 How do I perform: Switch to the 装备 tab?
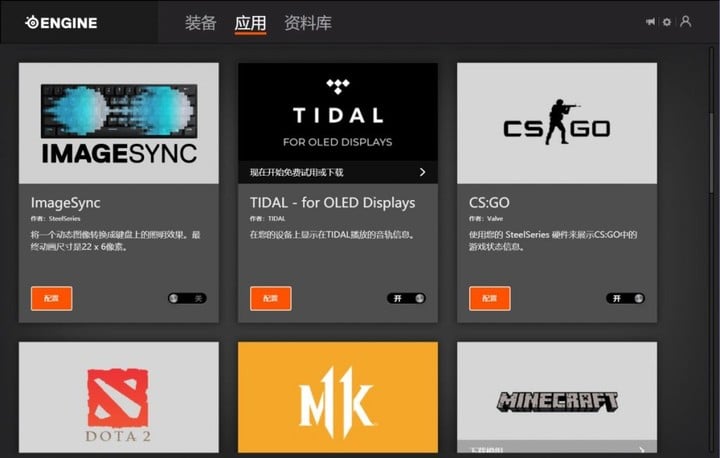pyautogui.click(x=201, y=23)
